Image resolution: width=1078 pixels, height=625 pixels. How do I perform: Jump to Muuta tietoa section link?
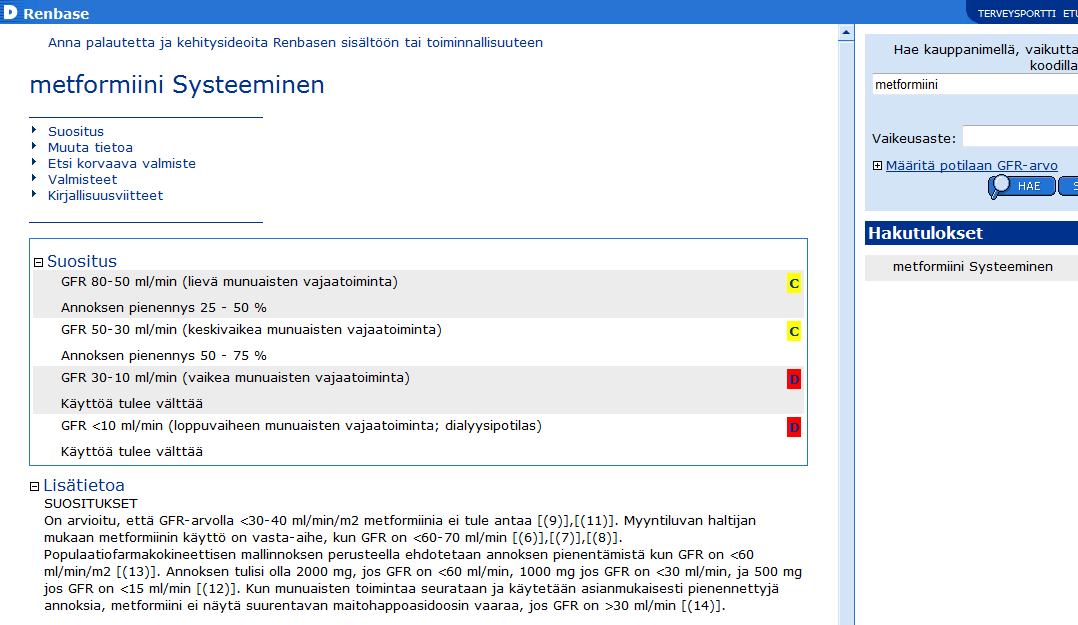click(90, 147)
